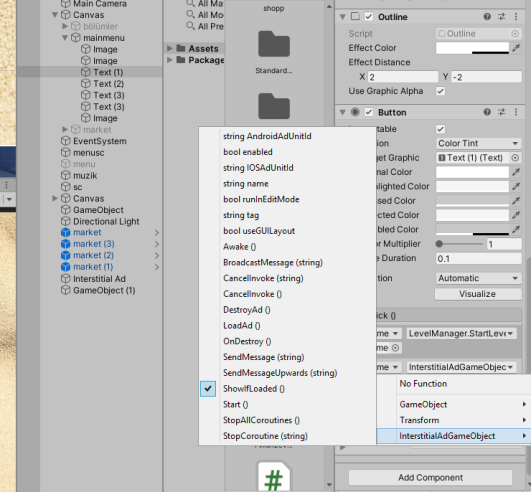This screenshot has width=531, height=492.
Task: Disable the Outline component checkbox
Action: point(369,17)
